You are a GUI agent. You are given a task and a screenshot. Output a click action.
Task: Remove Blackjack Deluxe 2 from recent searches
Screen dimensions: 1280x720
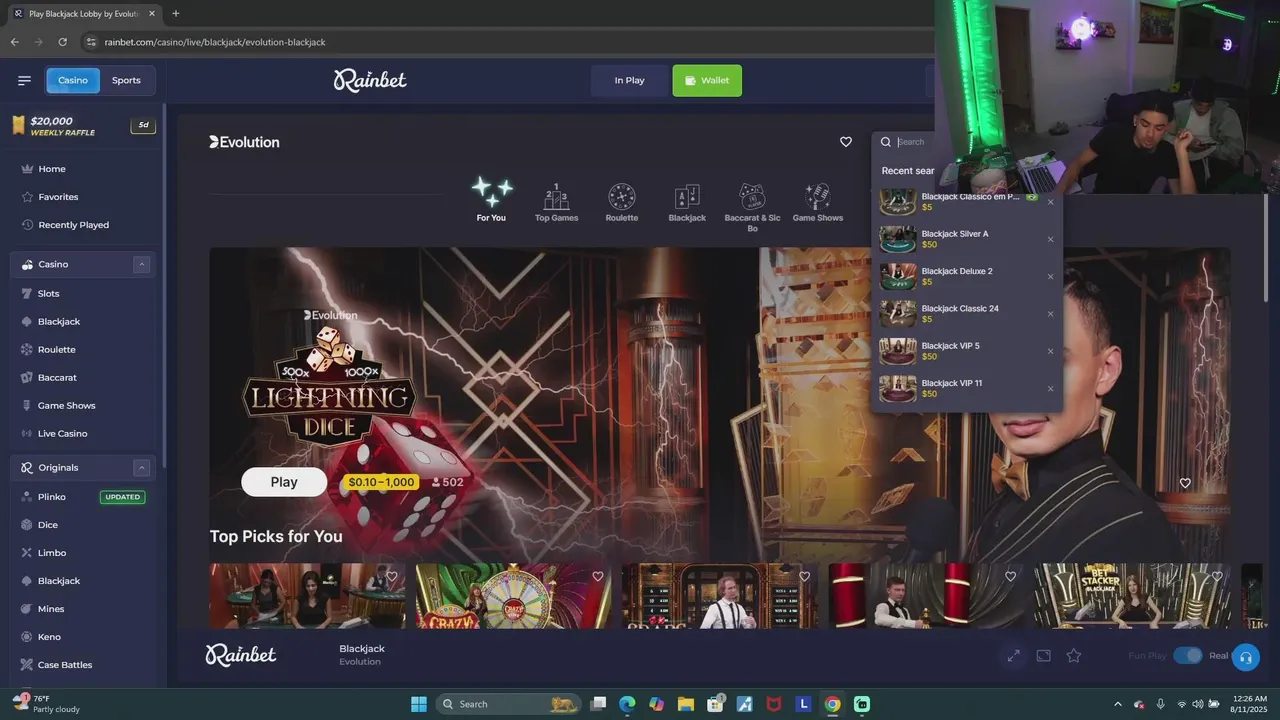(1050, 277)
